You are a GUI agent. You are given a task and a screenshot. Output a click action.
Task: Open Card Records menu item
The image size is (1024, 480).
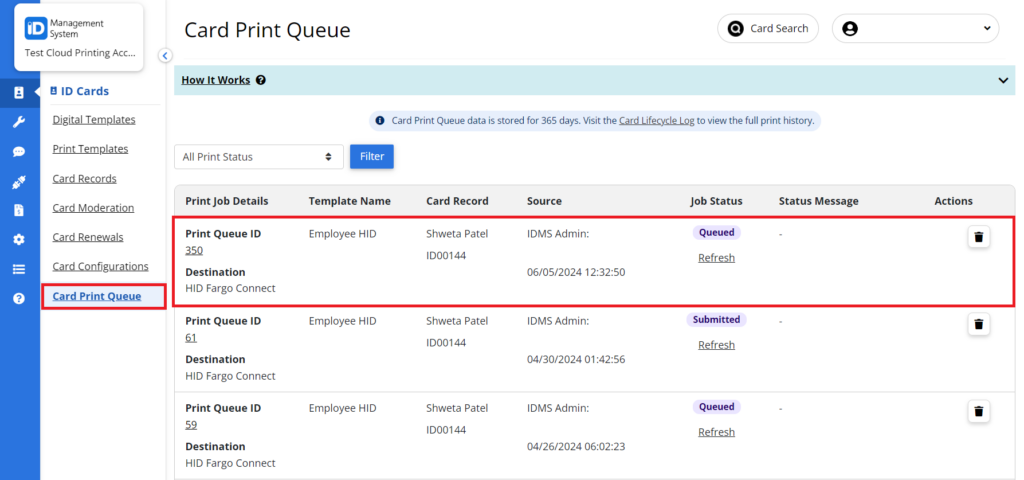[84, 179]
